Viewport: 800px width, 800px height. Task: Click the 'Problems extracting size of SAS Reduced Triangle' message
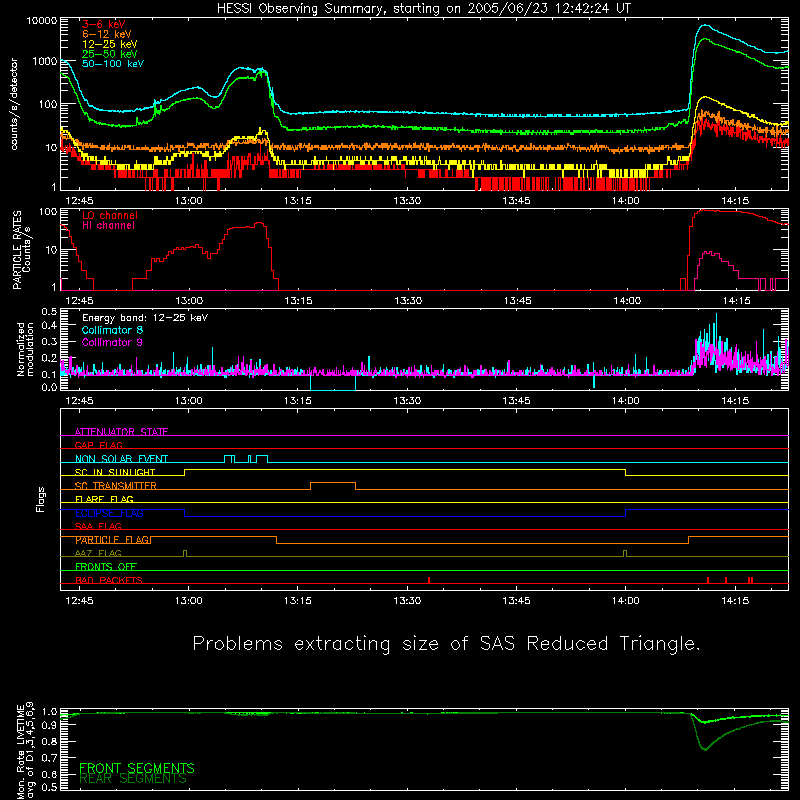point(446,644)
